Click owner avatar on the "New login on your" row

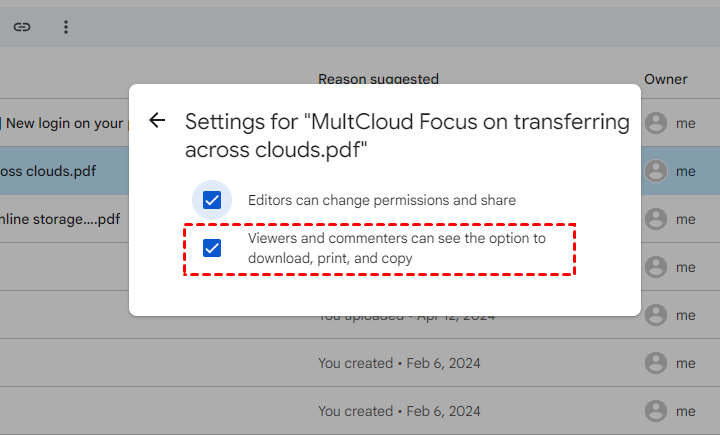click(x=656, y=123)
